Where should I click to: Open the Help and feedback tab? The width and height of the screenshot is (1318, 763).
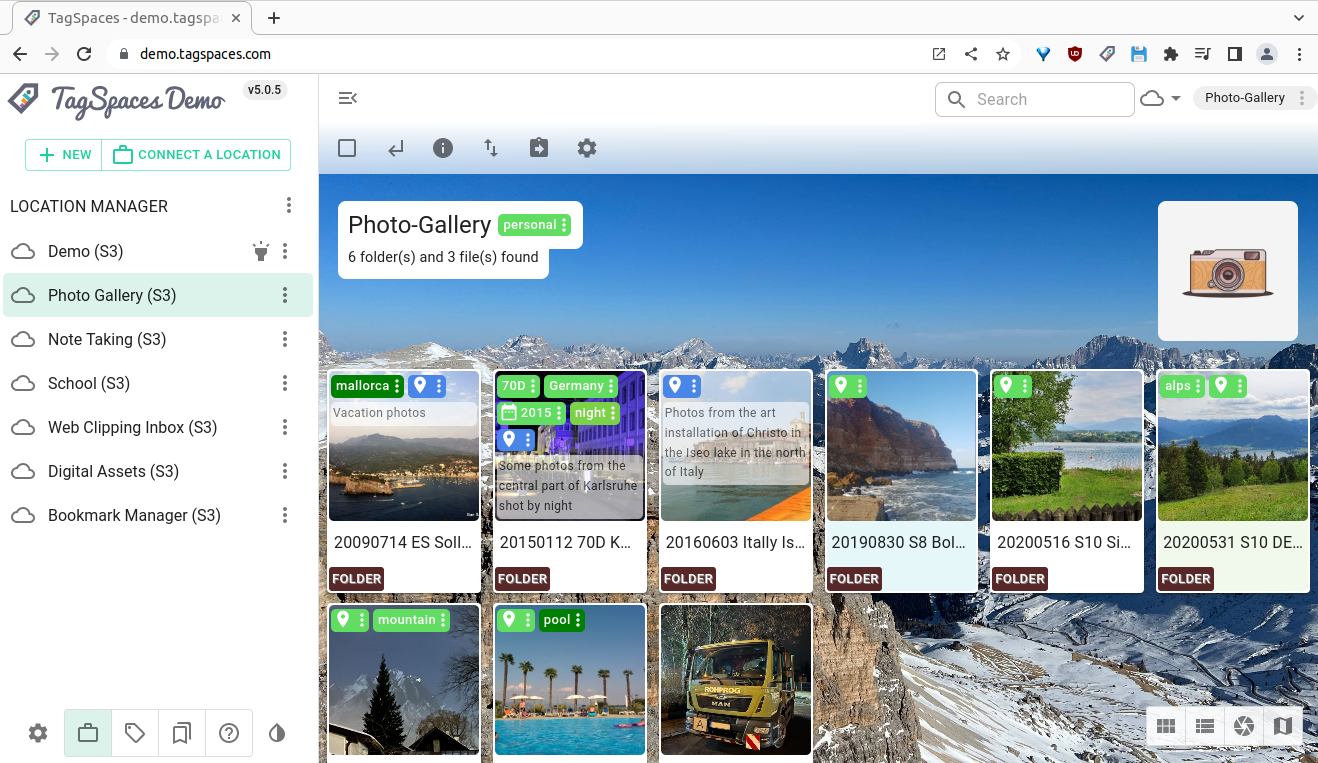click(x=228, y=733)
